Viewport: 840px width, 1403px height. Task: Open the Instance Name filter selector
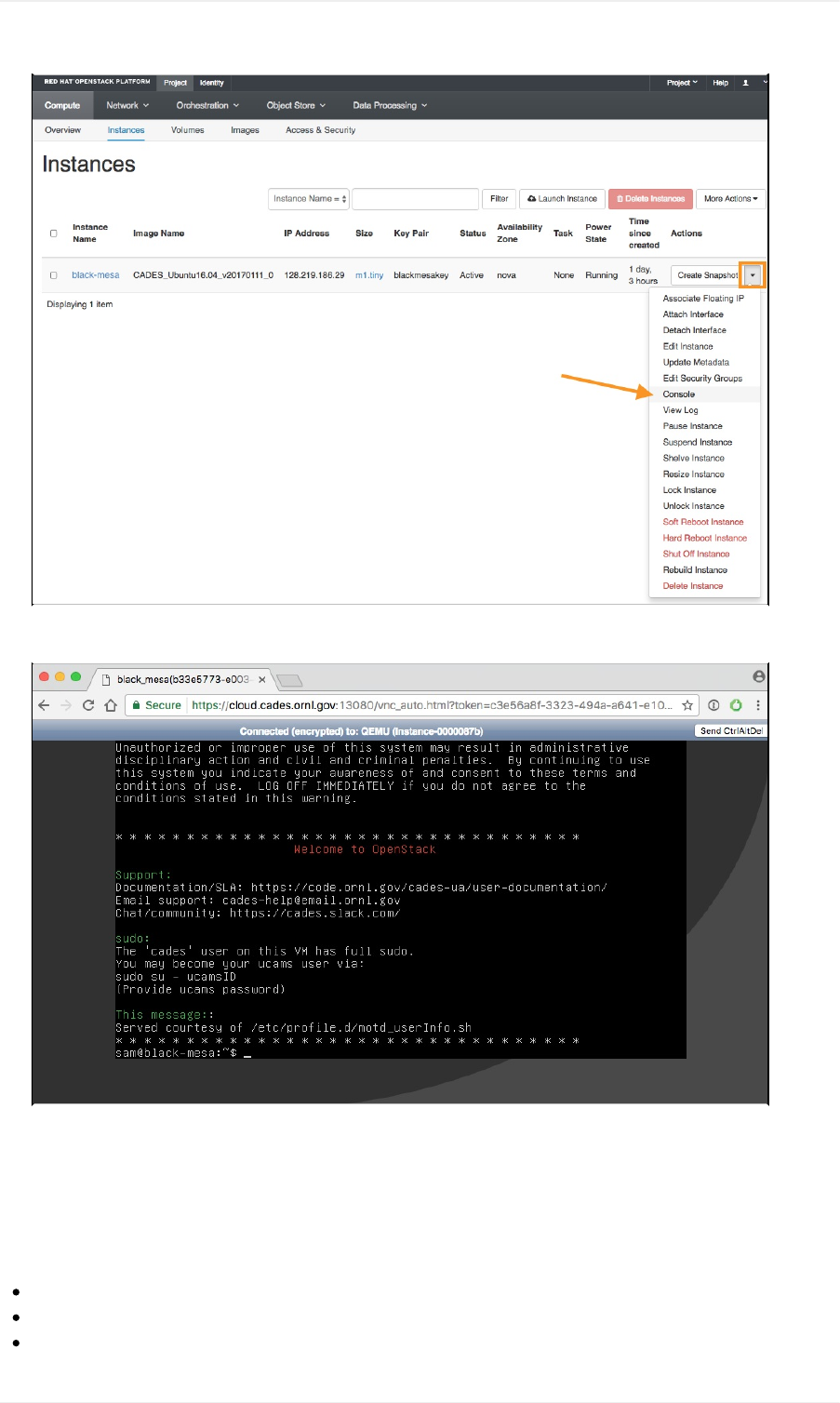tap(309, 199)
